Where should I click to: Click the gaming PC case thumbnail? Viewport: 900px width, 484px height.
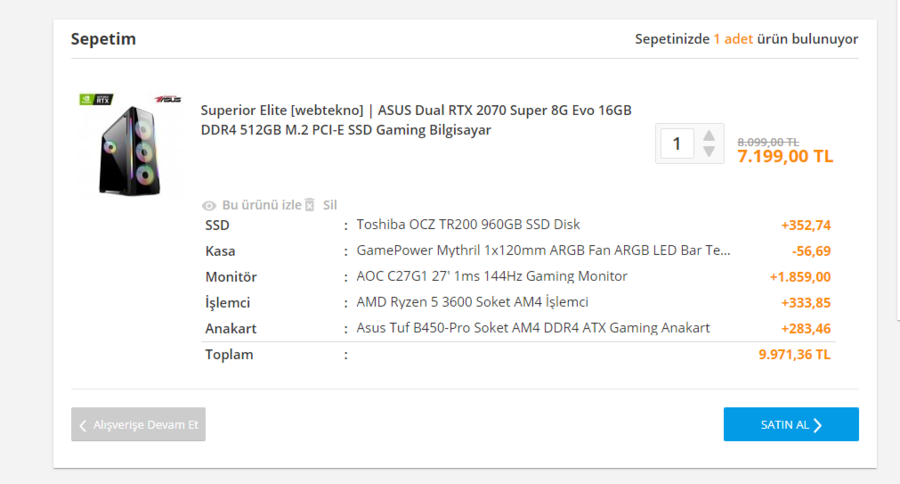tap(130, 150)
